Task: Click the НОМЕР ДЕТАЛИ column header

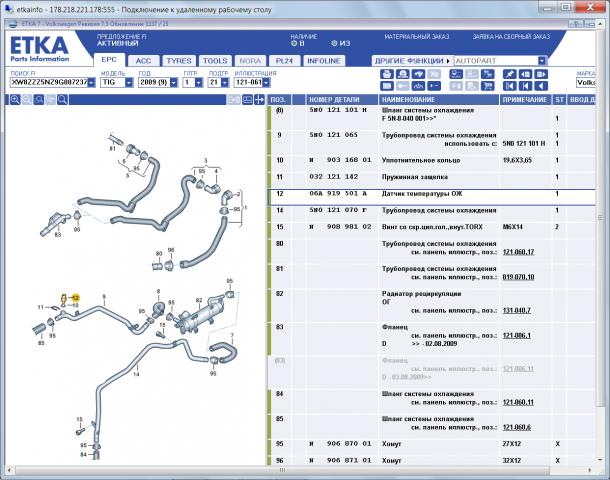Action: pos(342,100)
